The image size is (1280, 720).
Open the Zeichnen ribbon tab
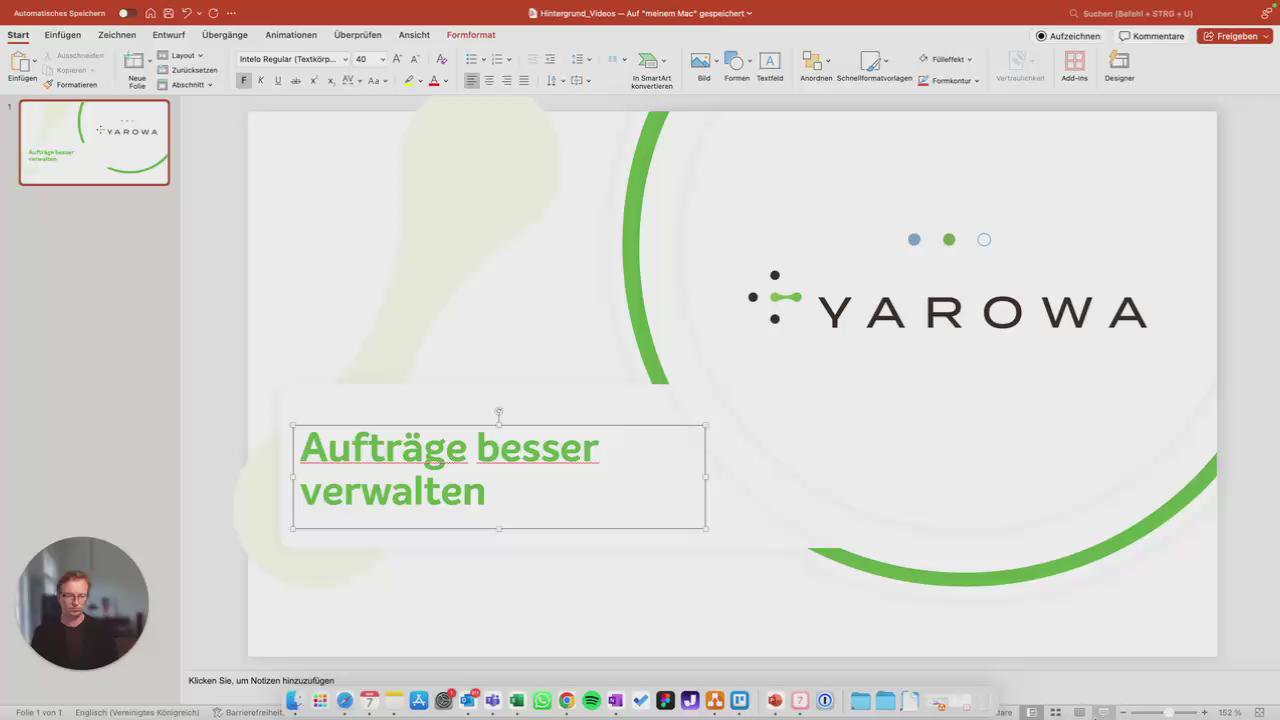coord(117,35)
